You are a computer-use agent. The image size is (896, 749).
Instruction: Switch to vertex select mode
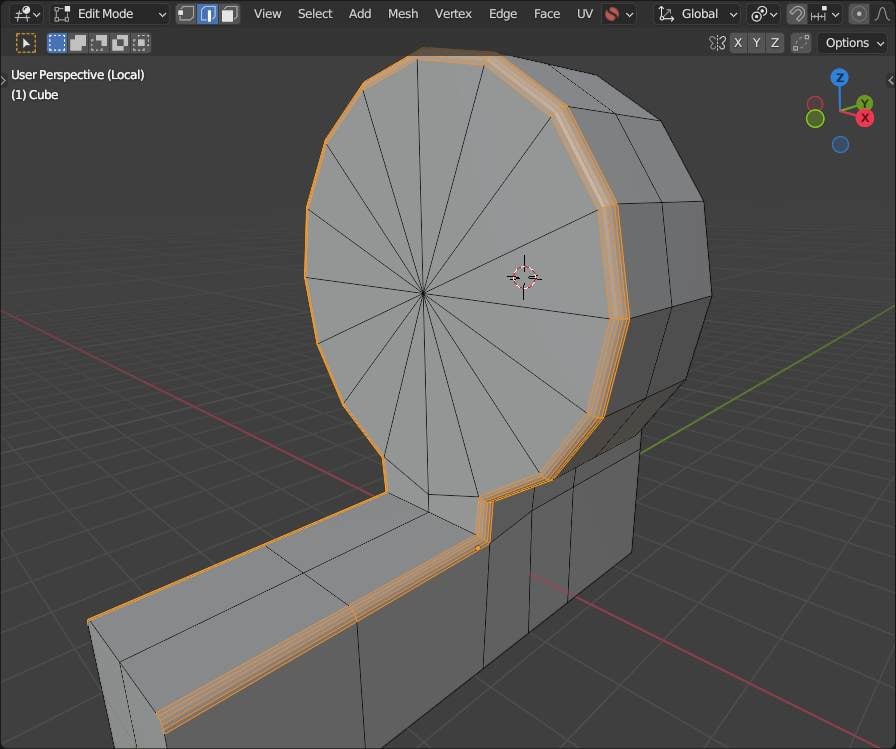[x=186, y=14]
